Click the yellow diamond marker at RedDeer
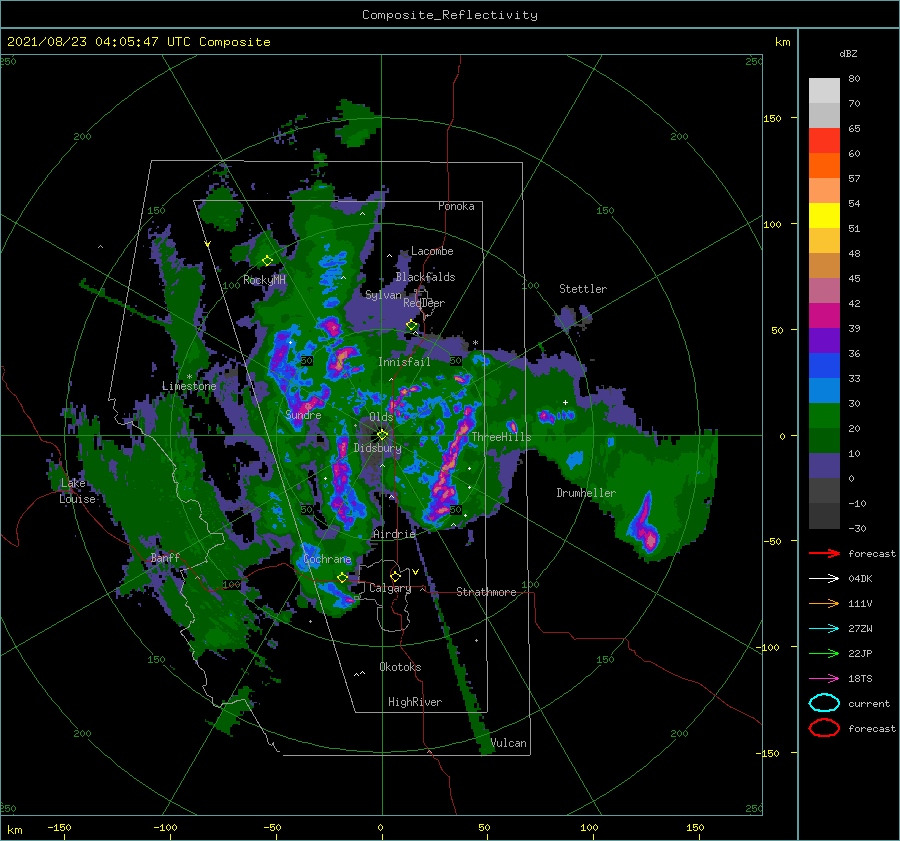This screenshot has width=900, height=841. [412, 325]
